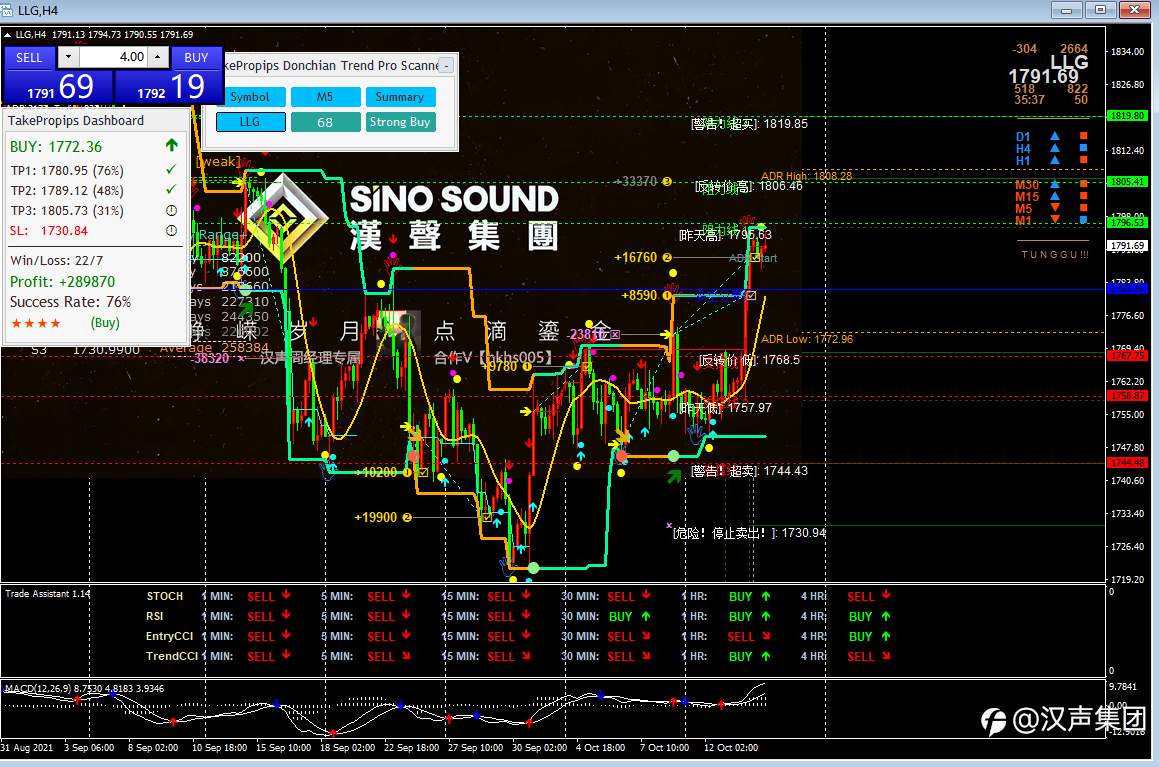Click the white 1791.69 current price label
This screenshot has width=1159, height=767.
tap(1126, 245)
